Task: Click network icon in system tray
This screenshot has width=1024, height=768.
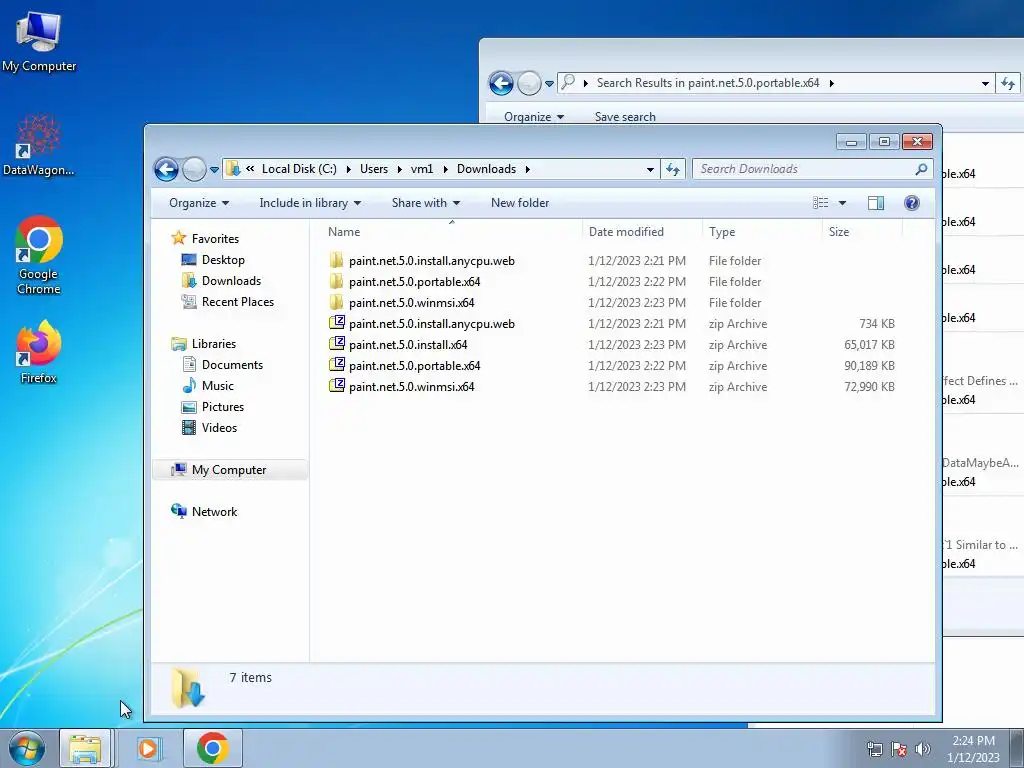Action: (x=874, y=749)
